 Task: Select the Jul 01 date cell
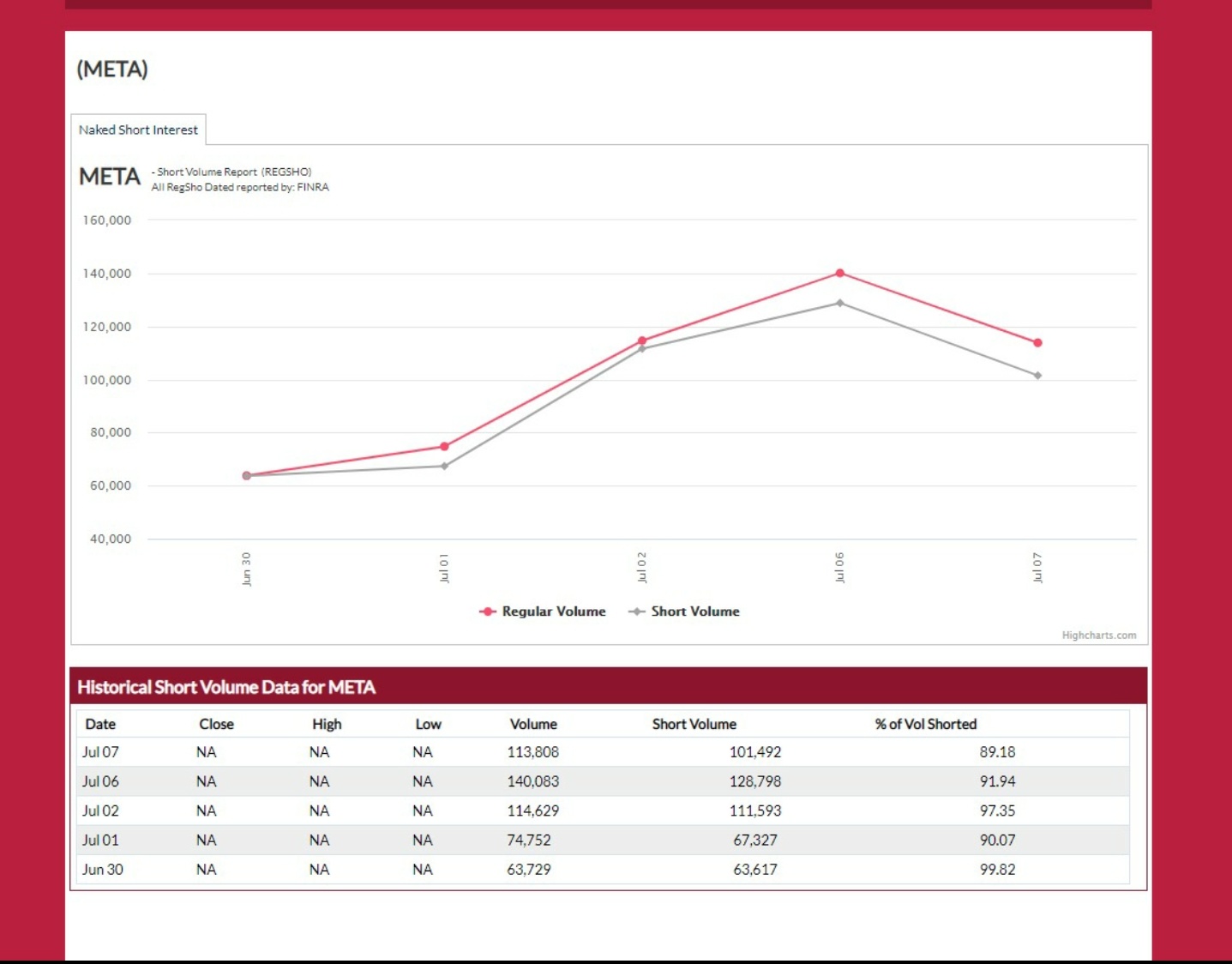coord(100,840)
